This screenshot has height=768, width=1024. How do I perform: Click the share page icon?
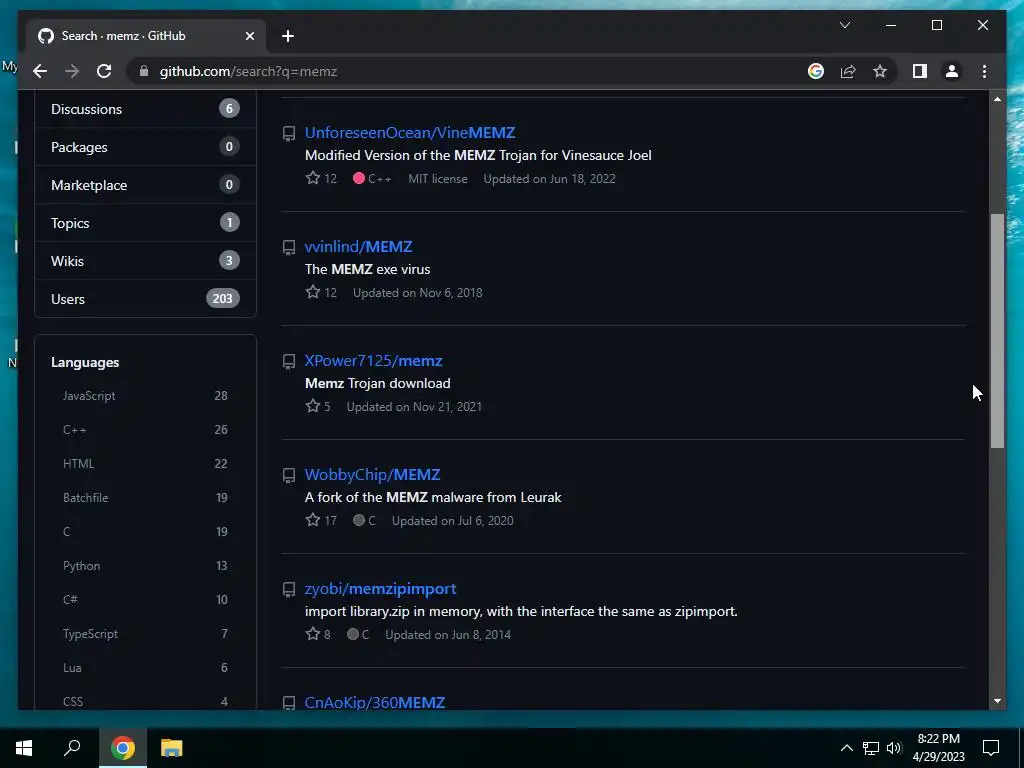pyautogui.click(x=848, y=71)
